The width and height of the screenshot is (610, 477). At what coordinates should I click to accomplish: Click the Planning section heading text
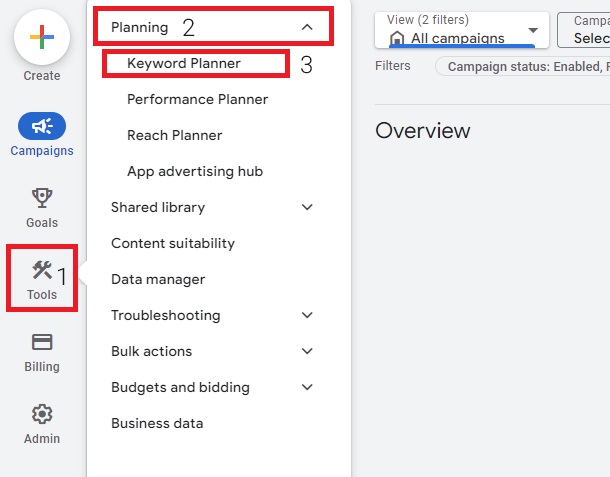coord(140,27)
